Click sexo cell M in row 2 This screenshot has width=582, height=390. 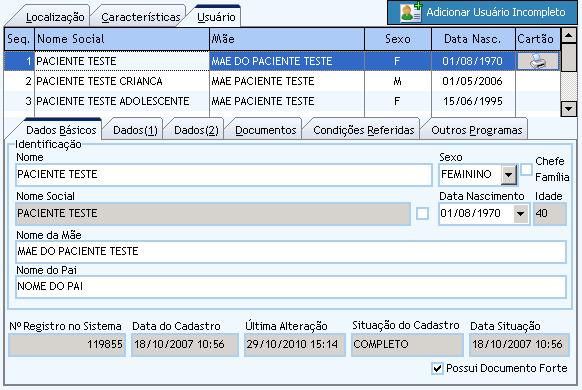coord(398,81)
